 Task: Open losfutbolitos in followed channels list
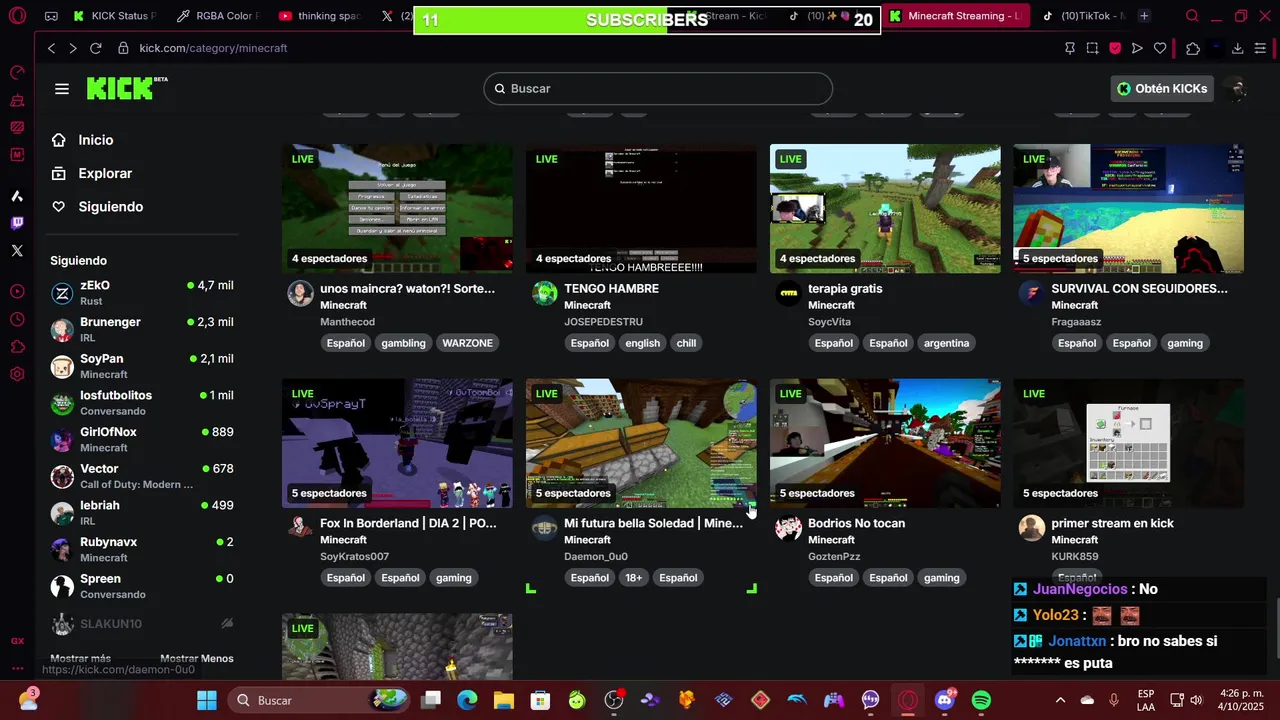tap(142, 402)
